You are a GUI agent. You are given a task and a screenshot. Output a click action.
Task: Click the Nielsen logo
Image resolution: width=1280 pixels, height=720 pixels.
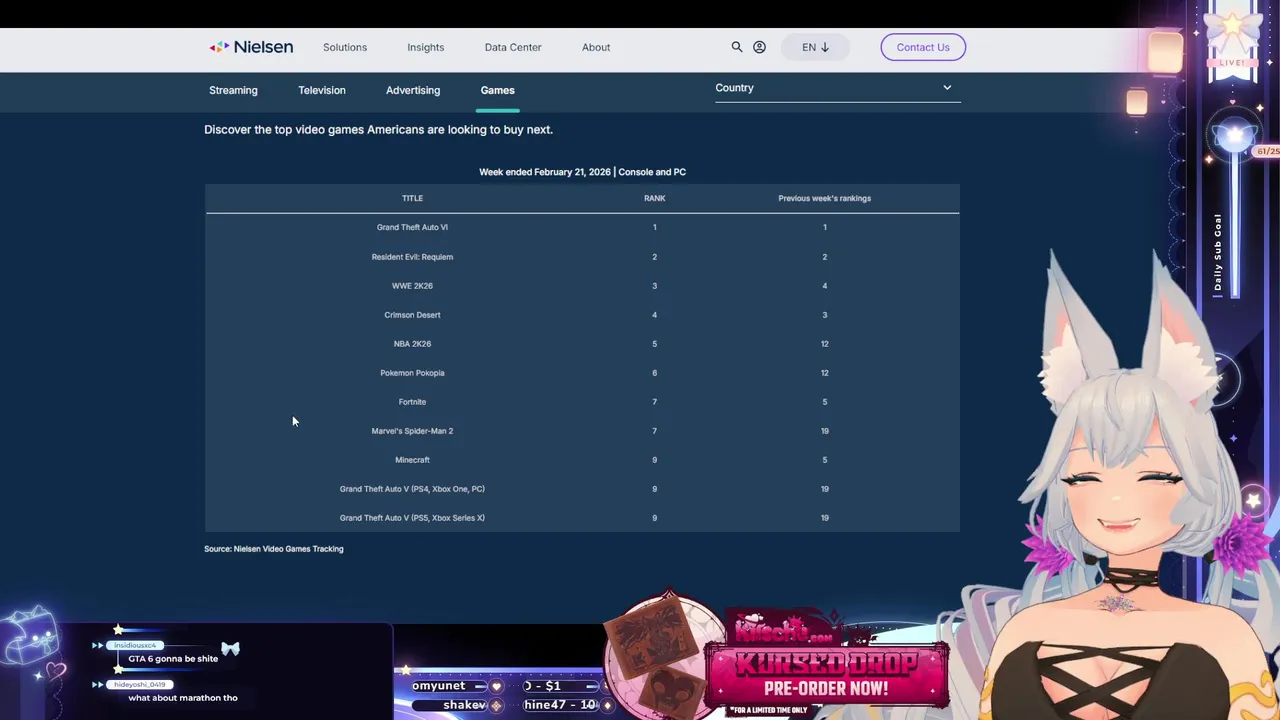click(251, 47)
